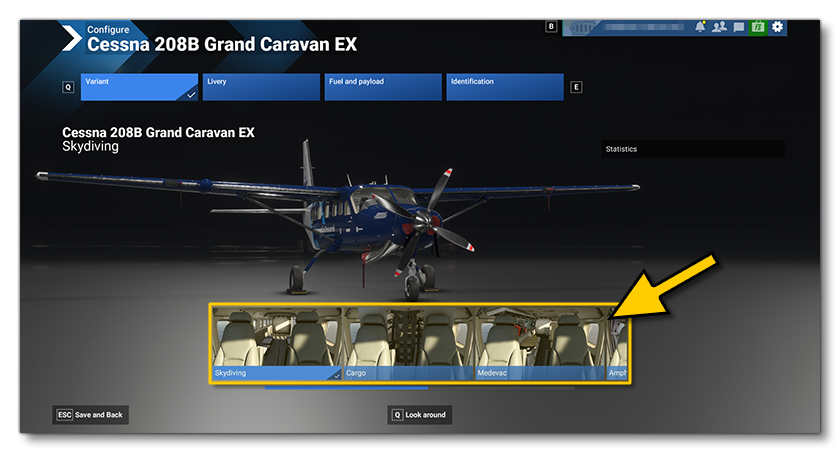
Task: Select the Skydiving variant thumbnail
Action: (x=277, y=343)
